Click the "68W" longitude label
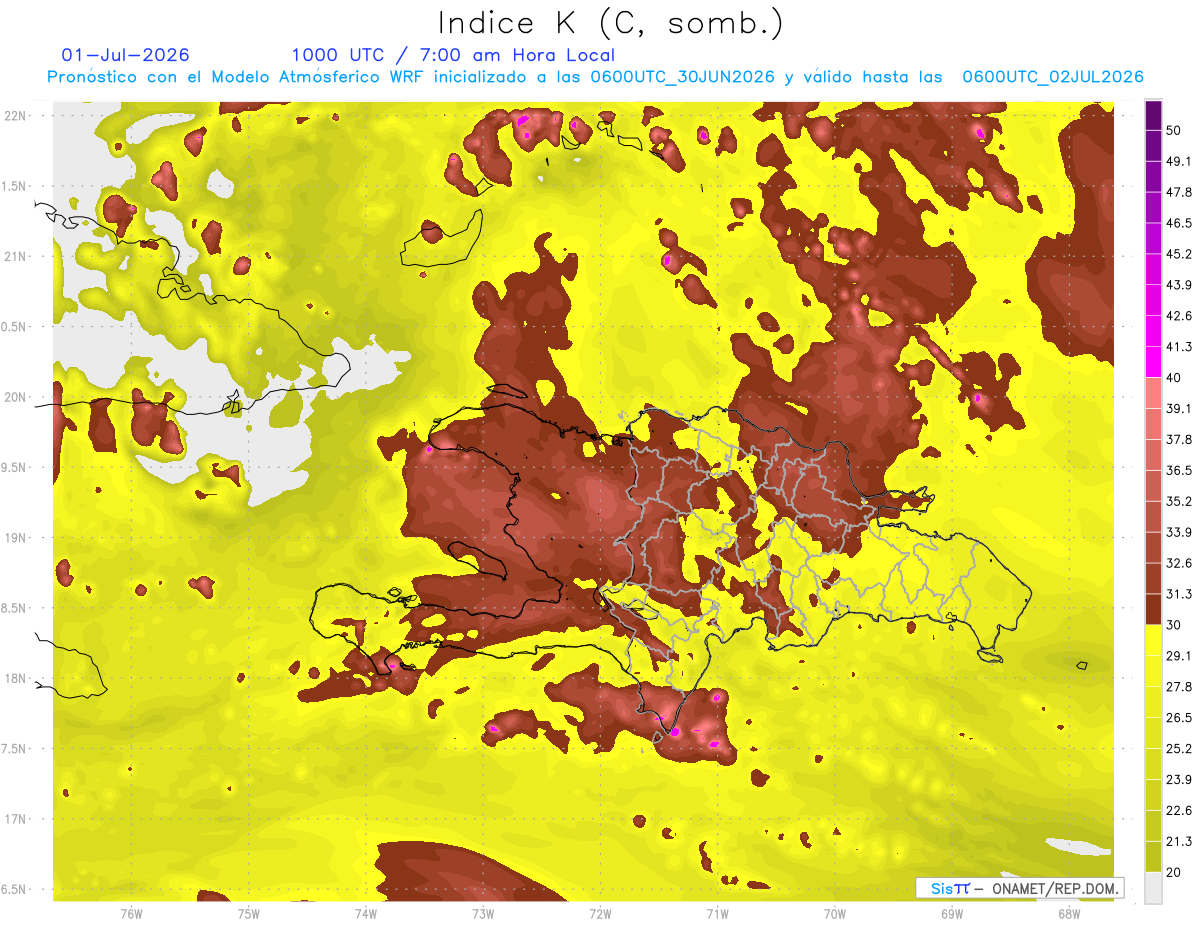Viewport: 1200px width, 927px height. pyautogui.click(x=1069, y=914)
